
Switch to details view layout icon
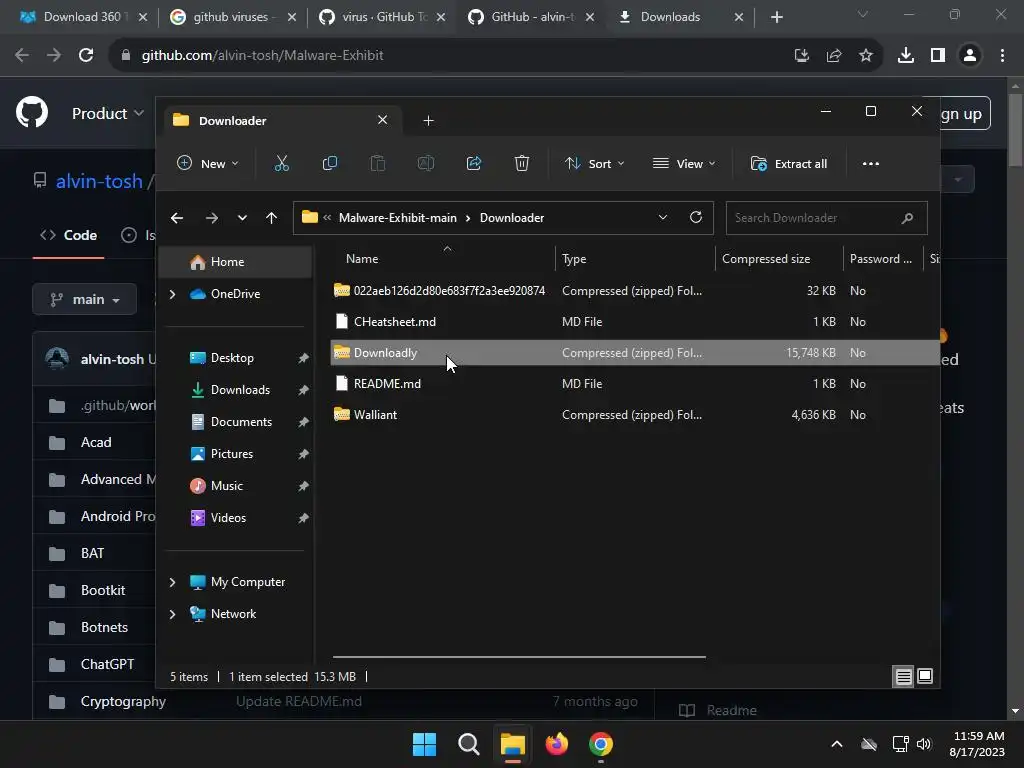903,677
